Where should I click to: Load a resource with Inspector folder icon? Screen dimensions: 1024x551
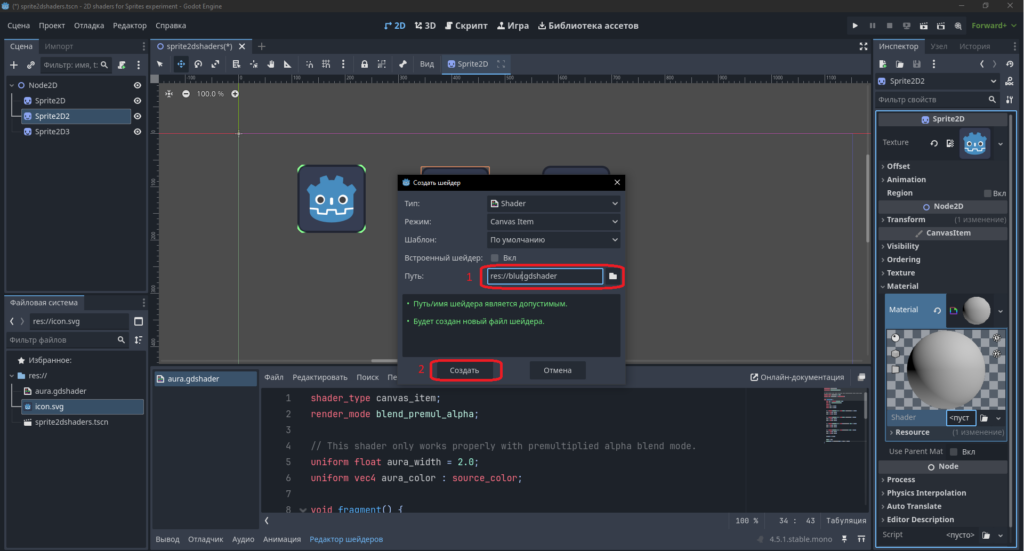pos(899,64)
